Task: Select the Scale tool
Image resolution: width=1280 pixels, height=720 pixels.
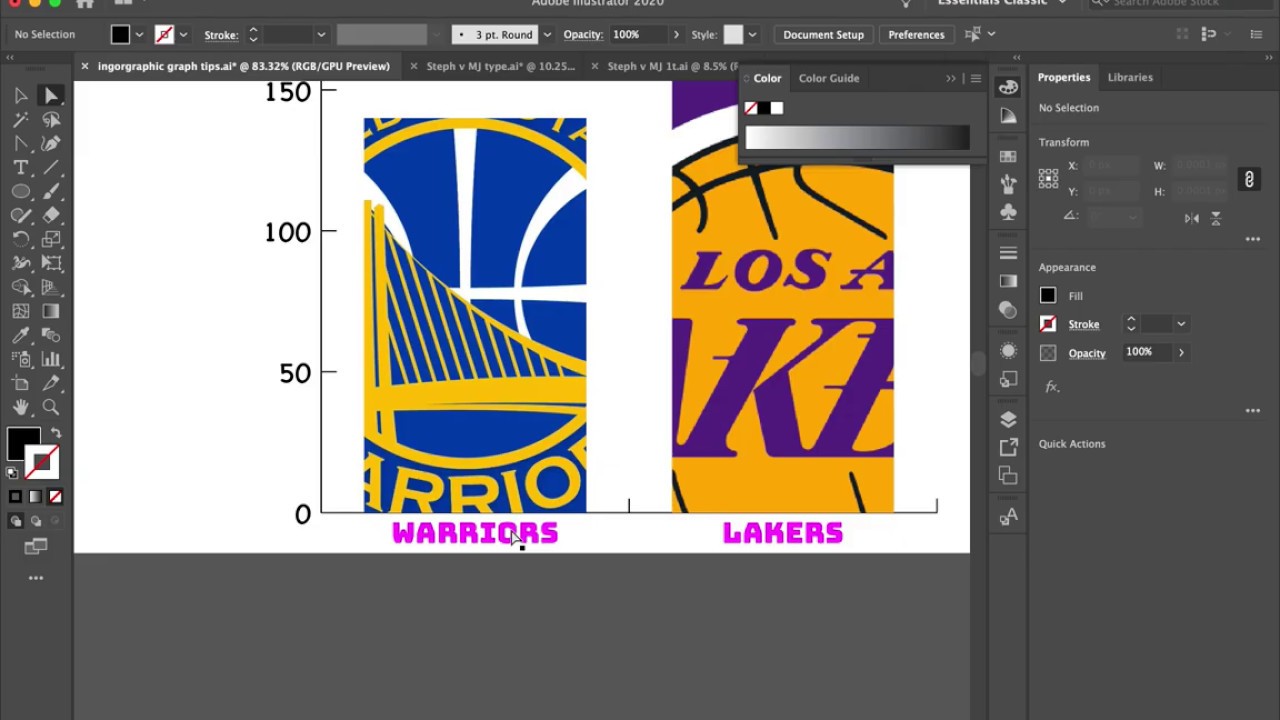Action: (51, 239)
